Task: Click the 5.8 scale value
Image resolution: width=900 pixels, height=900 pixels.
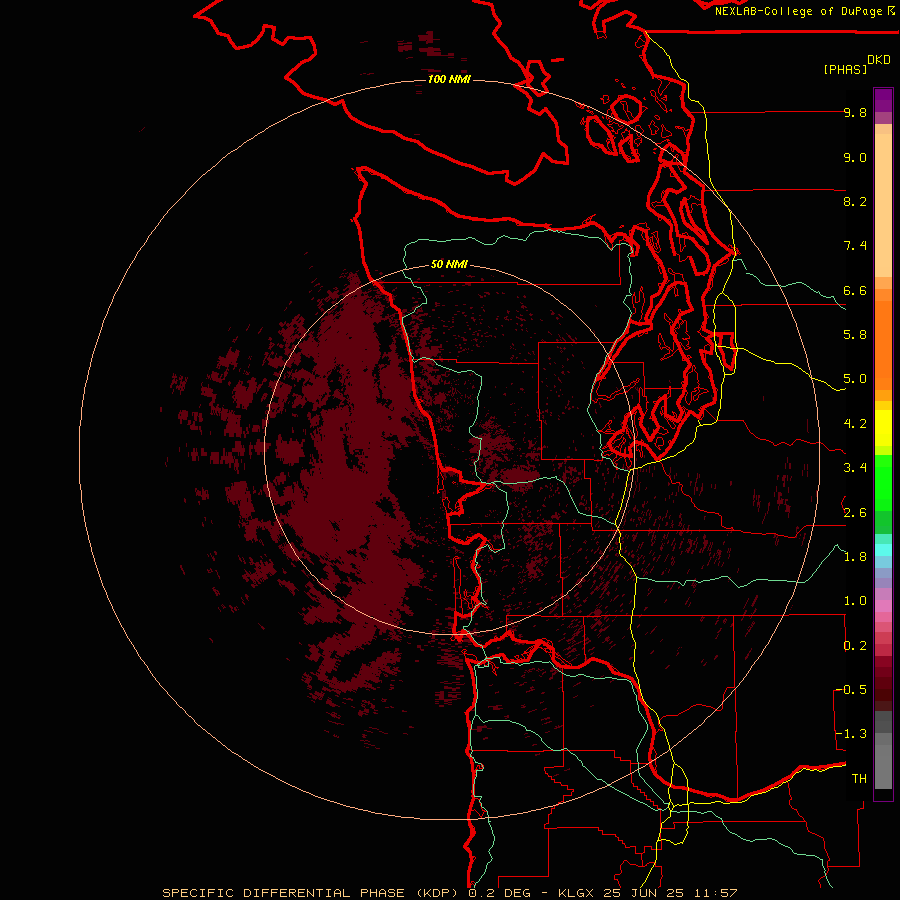Action: [855, 335]
